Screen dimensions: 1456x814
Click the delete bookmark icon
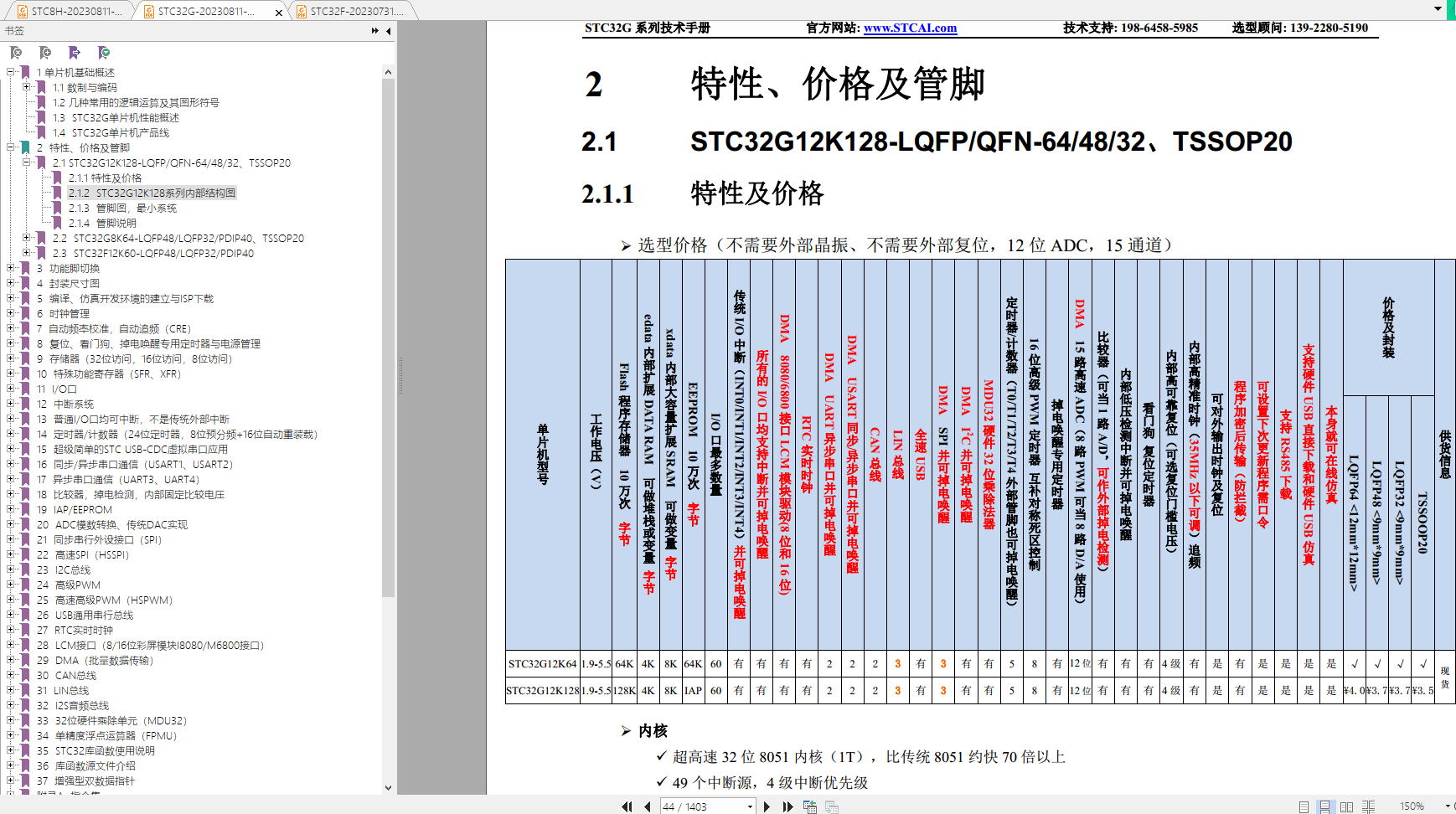pyautogui.click(x=16, y=53)
